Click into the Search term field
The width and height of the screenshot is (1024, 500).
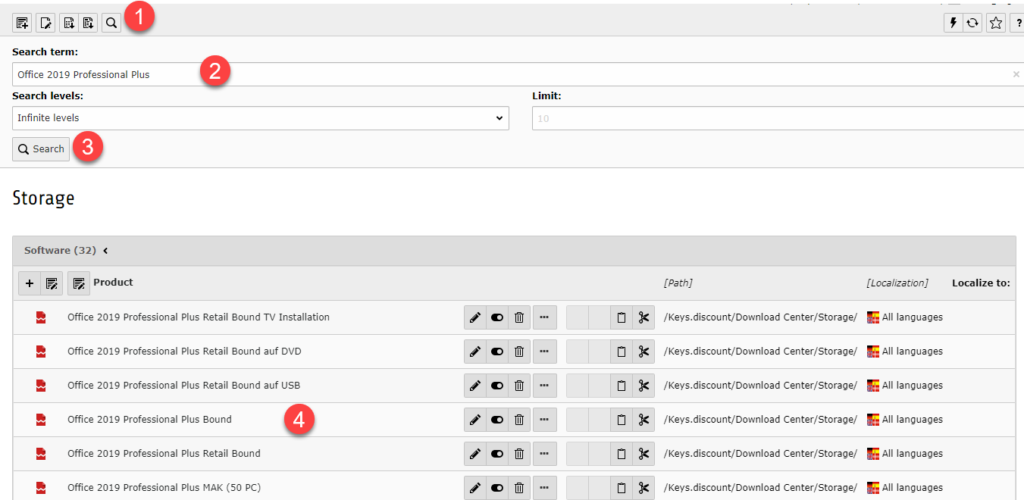click(500, 74)
